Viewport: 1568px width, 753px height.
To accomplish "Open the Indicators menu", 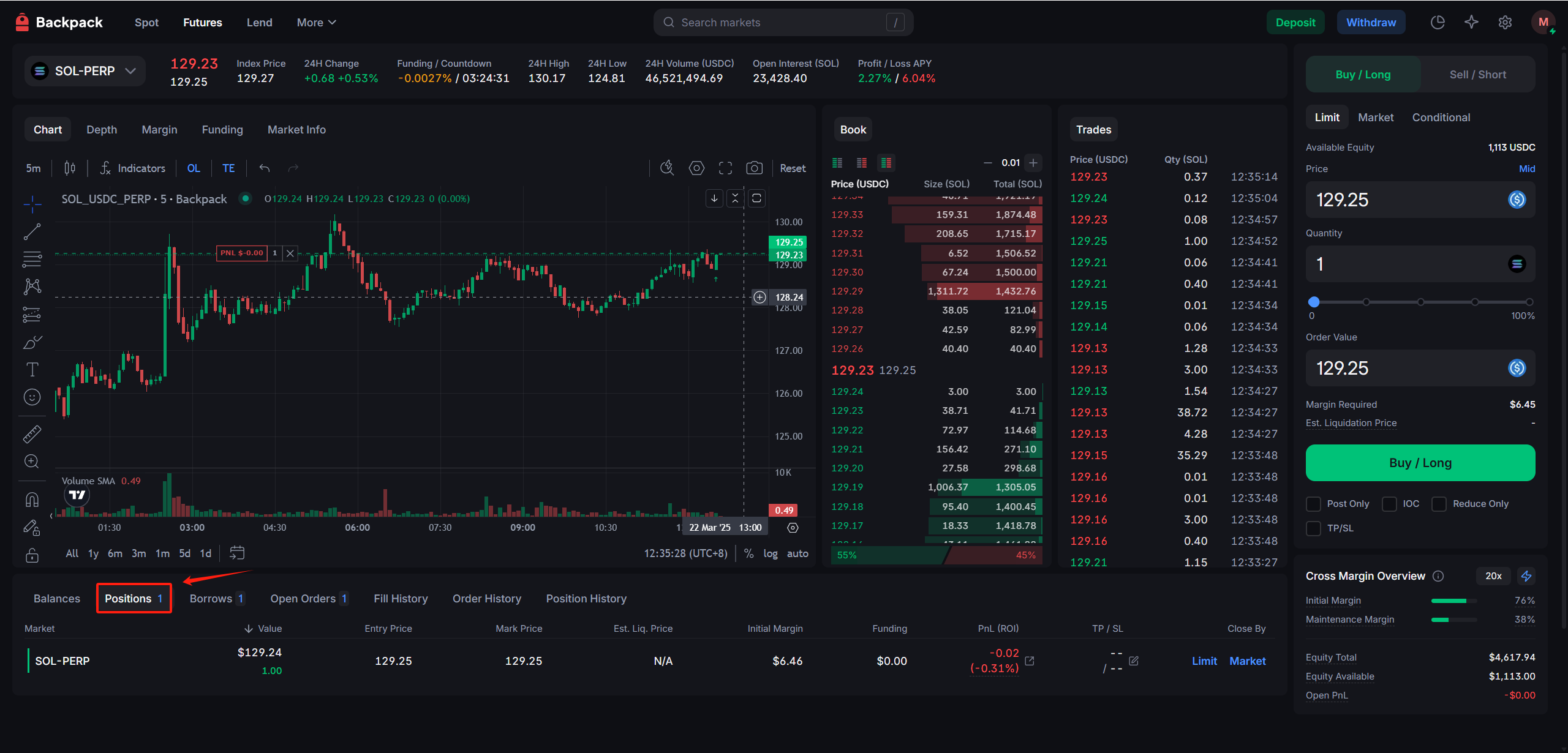I will (x=133, y=168).
